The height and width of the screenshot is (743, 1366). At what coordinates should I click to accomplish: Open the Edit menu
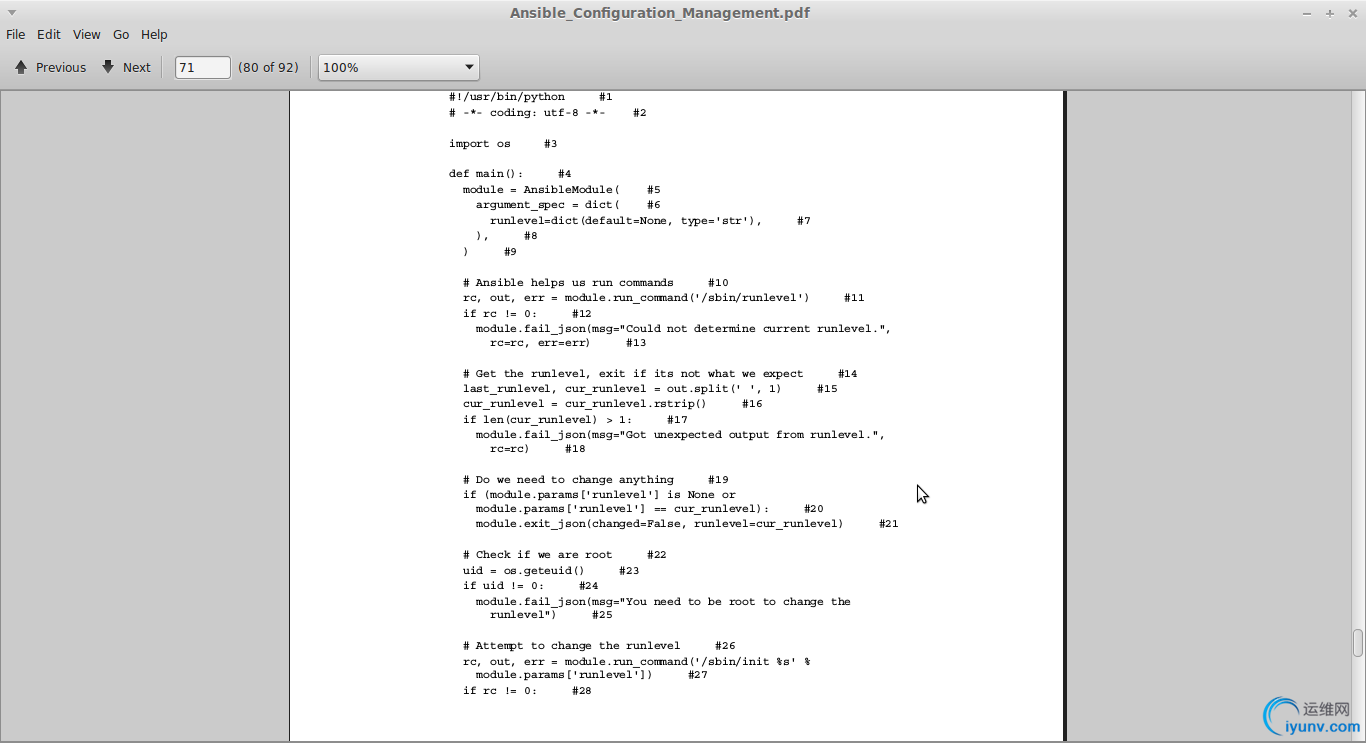tap(49, 34)
